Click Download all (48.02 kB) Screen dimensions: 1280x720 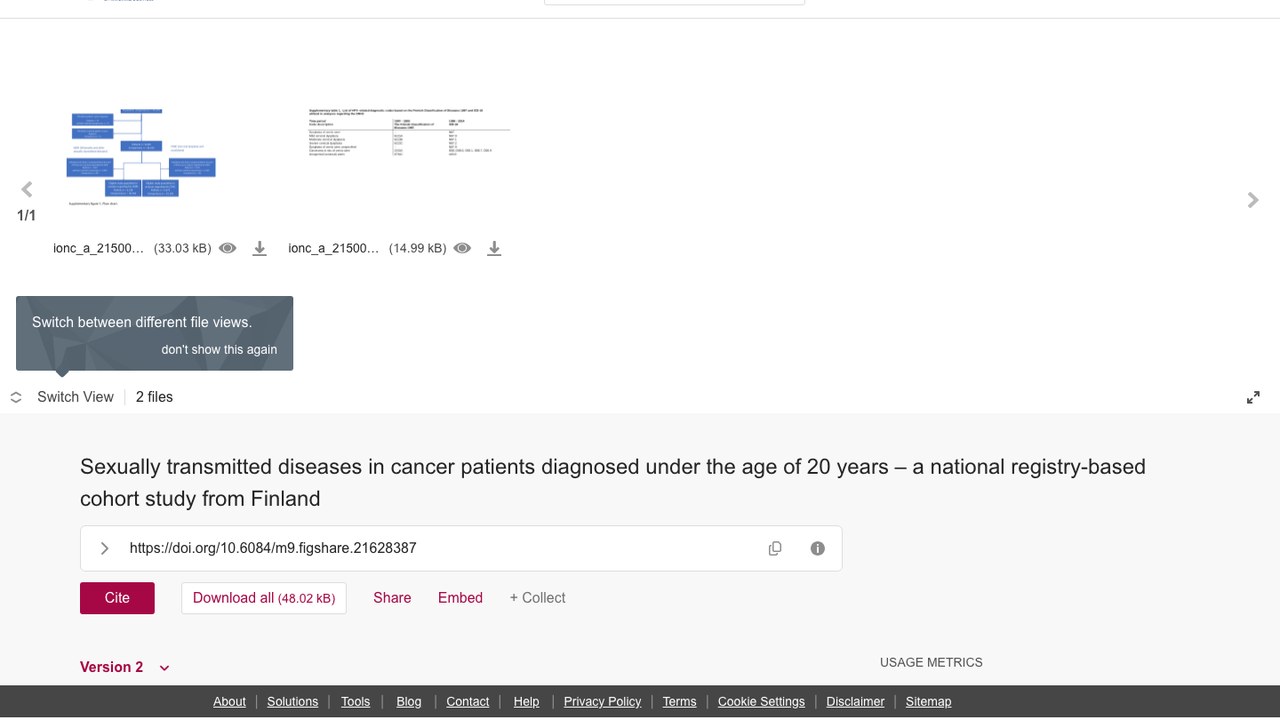(264, 598)
